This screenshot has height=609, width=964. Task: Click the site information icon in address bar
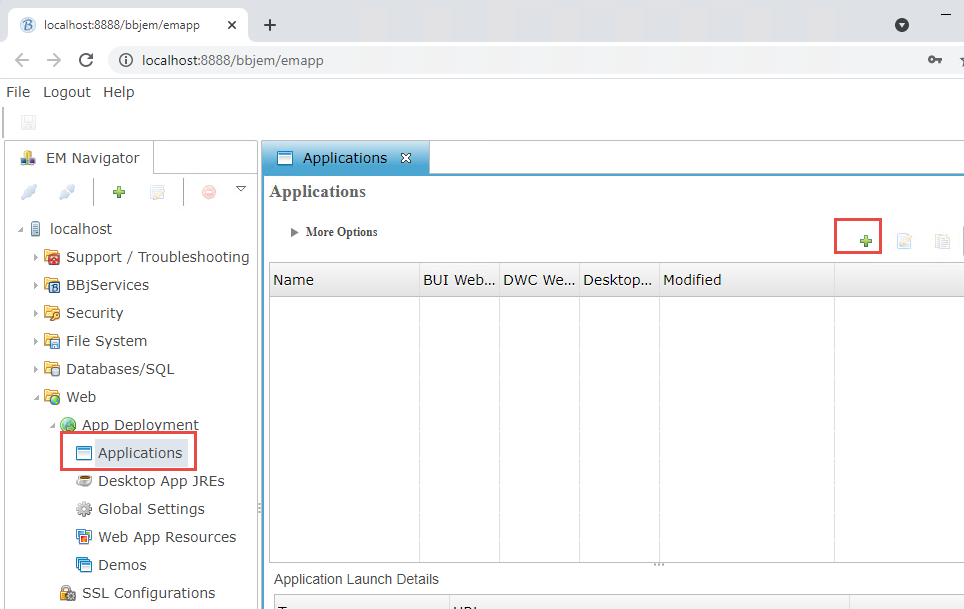point(125,60)
